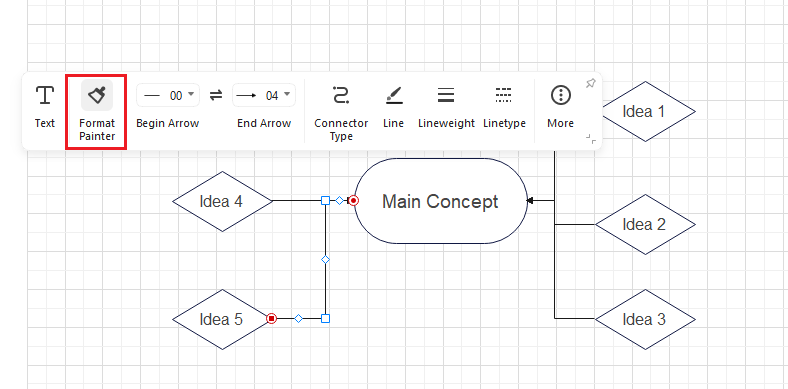Viewport: 788px width, 389px height.
Task: Select the Text tool icon
Action: (x=45, y=95)
